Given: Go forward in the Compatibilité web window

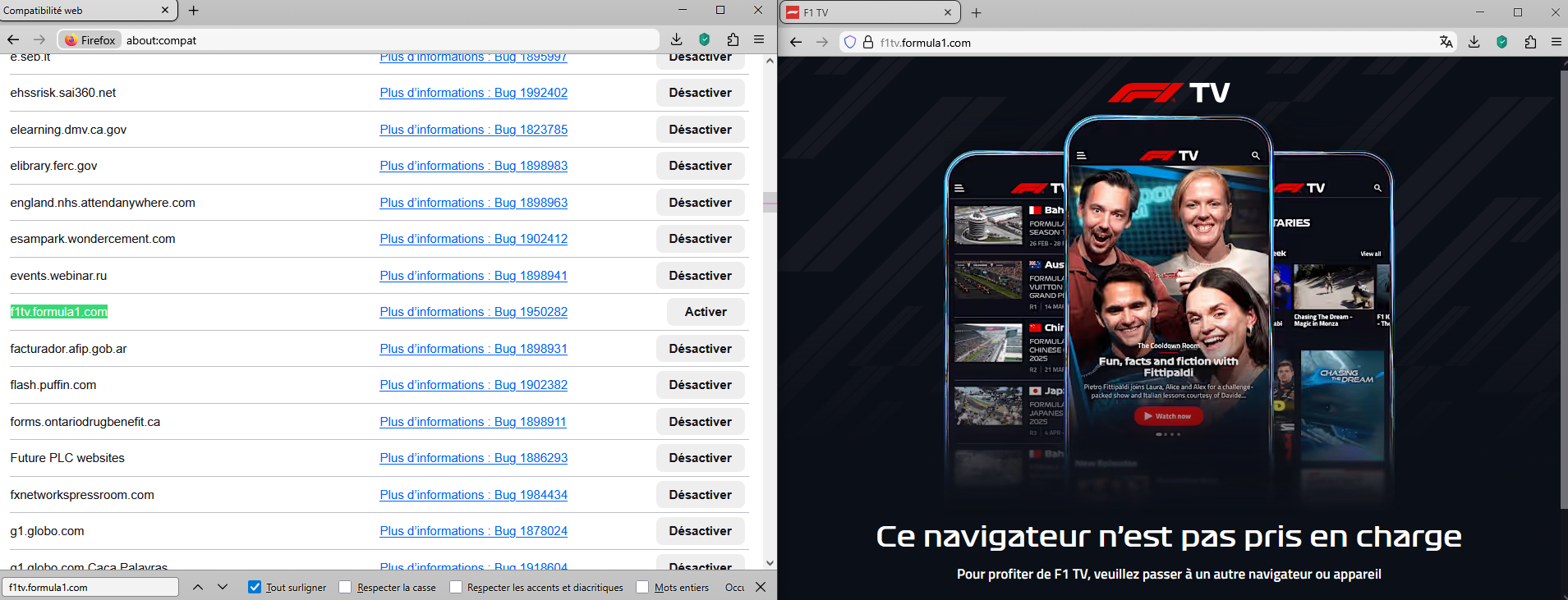Looking at the screenshot, I should tap(39, 39).
